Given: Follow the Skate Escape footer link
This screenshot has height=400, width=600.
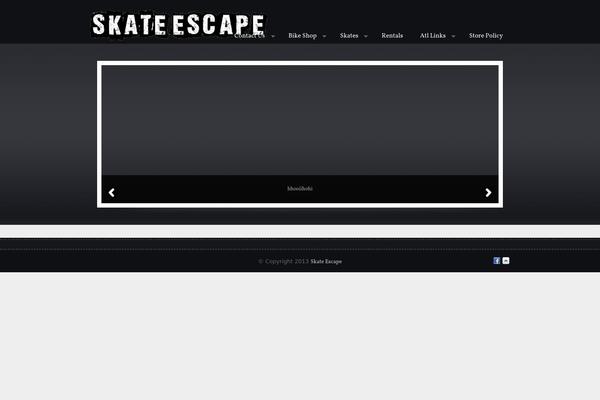Looking at the screenshot, I should click(326, 261).
